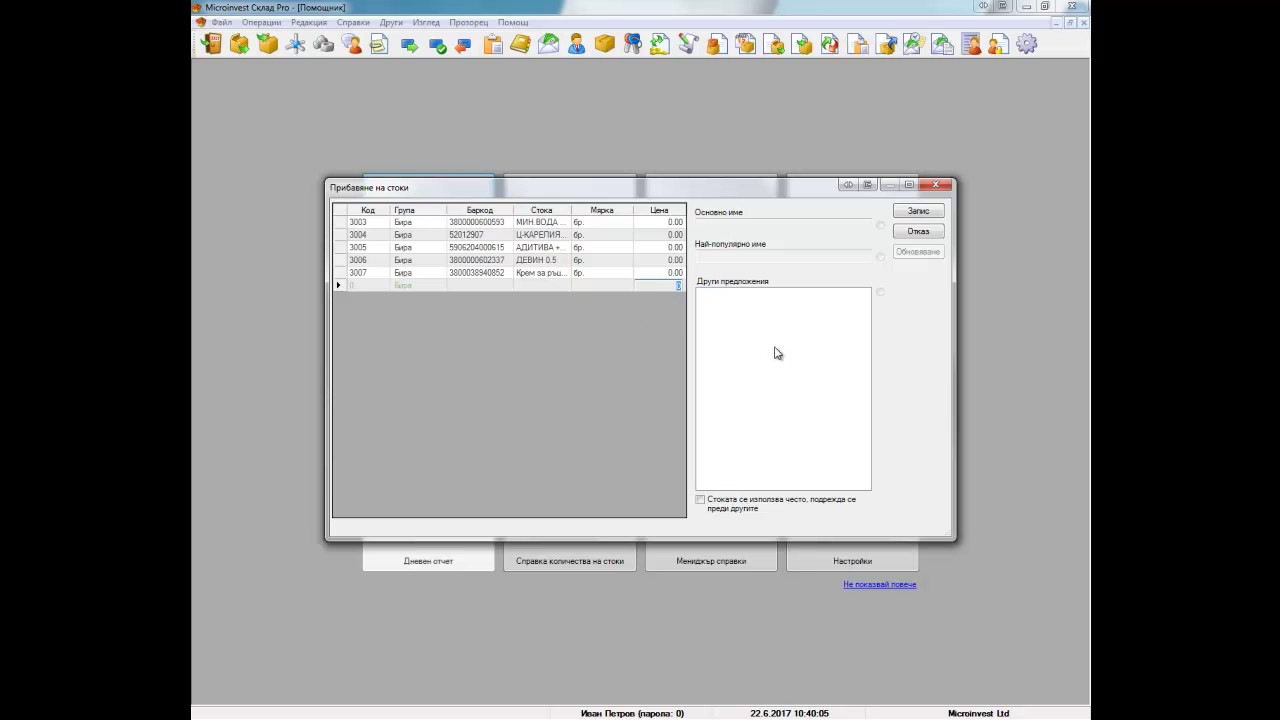Open the Операции menu
Screen dimensions: 1280x720
(261, 22)
